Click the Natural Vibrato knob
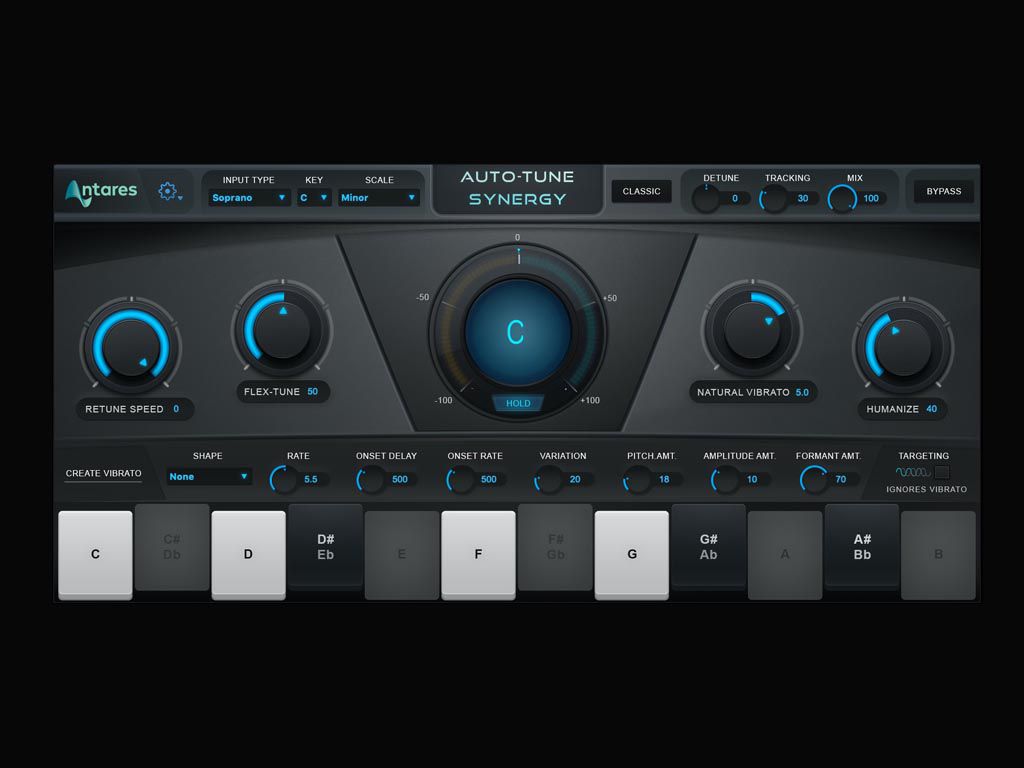 [752, 330]
